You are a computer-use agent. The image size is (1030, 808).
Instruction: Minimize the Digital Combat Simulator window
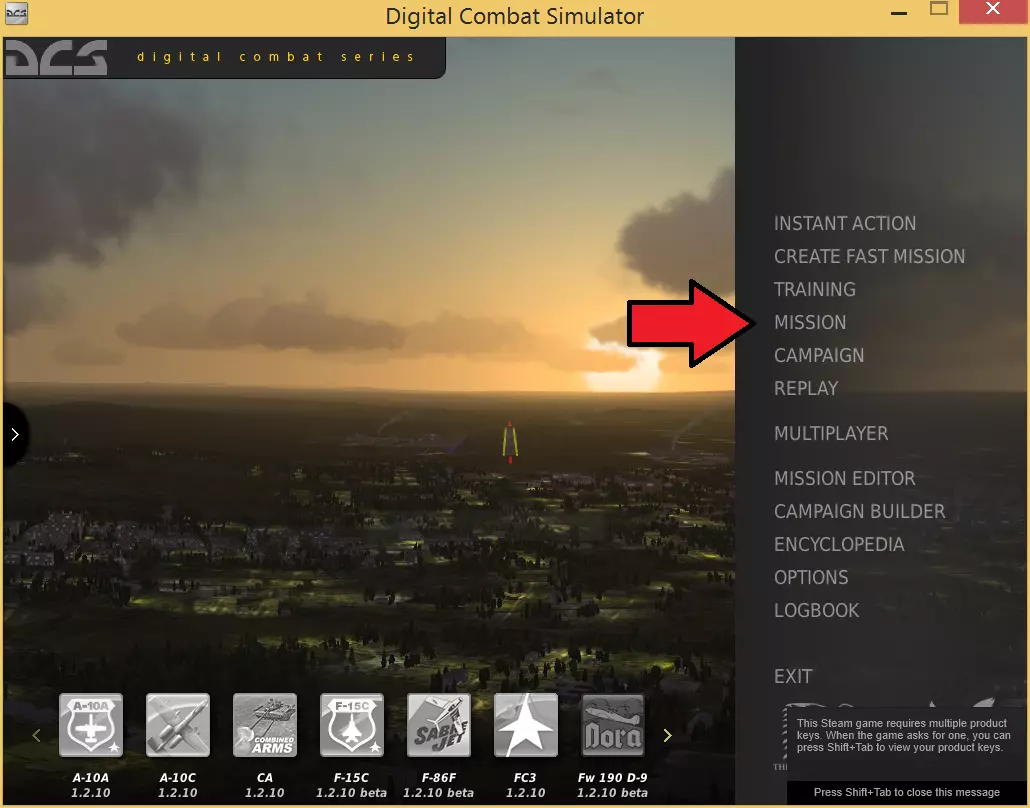pyautogui.click(x=899, y=13)
